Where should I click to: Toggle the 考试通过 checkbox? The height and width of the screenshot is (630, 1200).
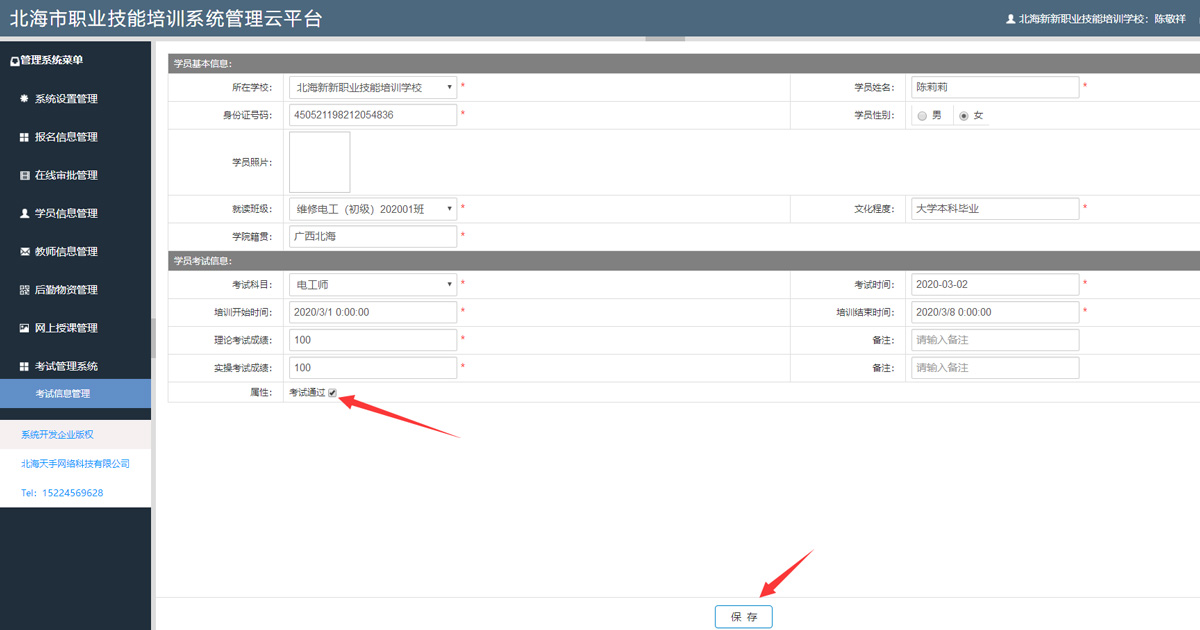333,393
